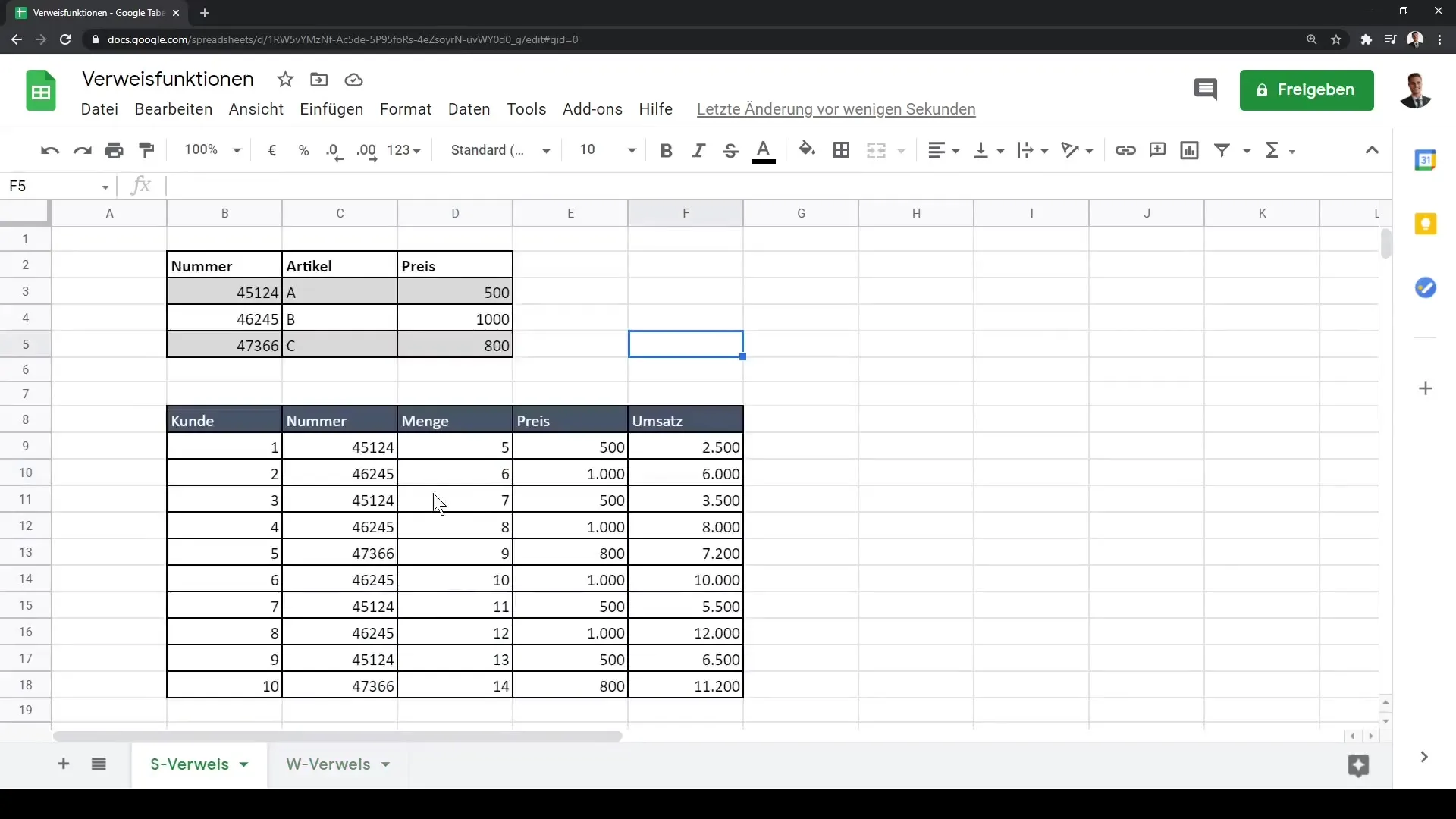Open the Bearbeiten menu
Screen dimensions: 1456x819
click(174, 109)
